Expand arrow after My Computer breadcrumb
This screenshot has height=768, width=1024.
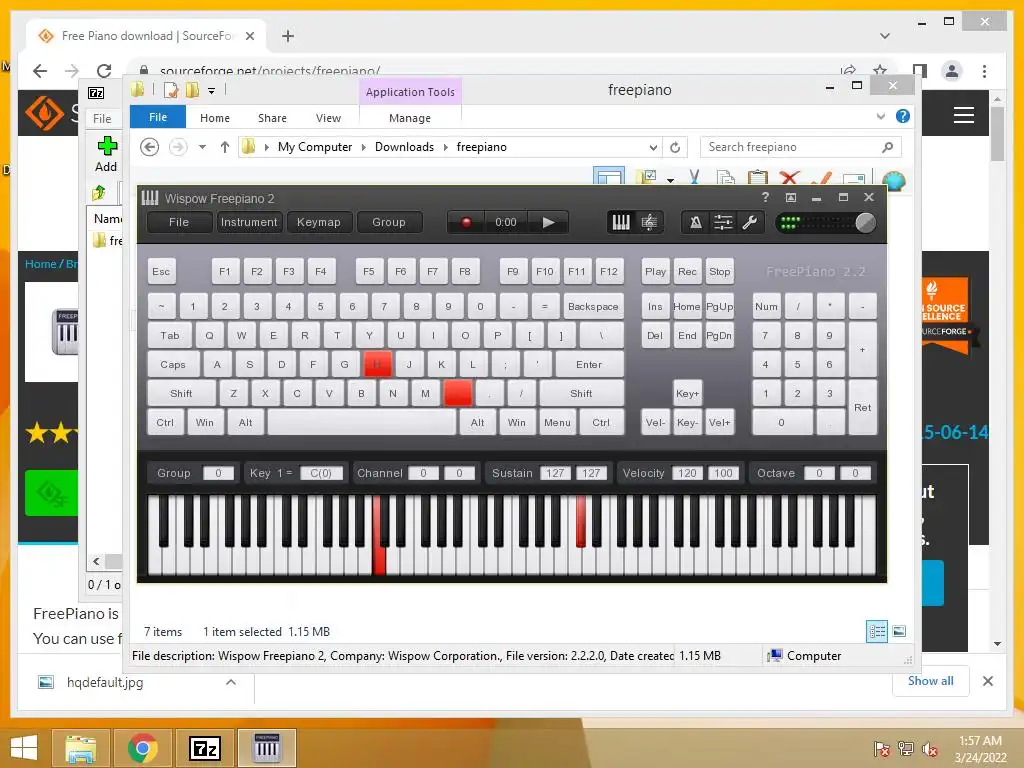point(364,147)
